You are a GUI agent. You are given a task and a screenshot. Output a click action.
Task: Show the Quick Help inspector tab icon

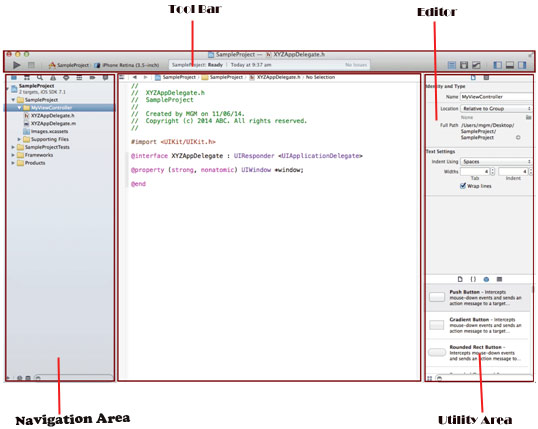[x=486, y=78]
